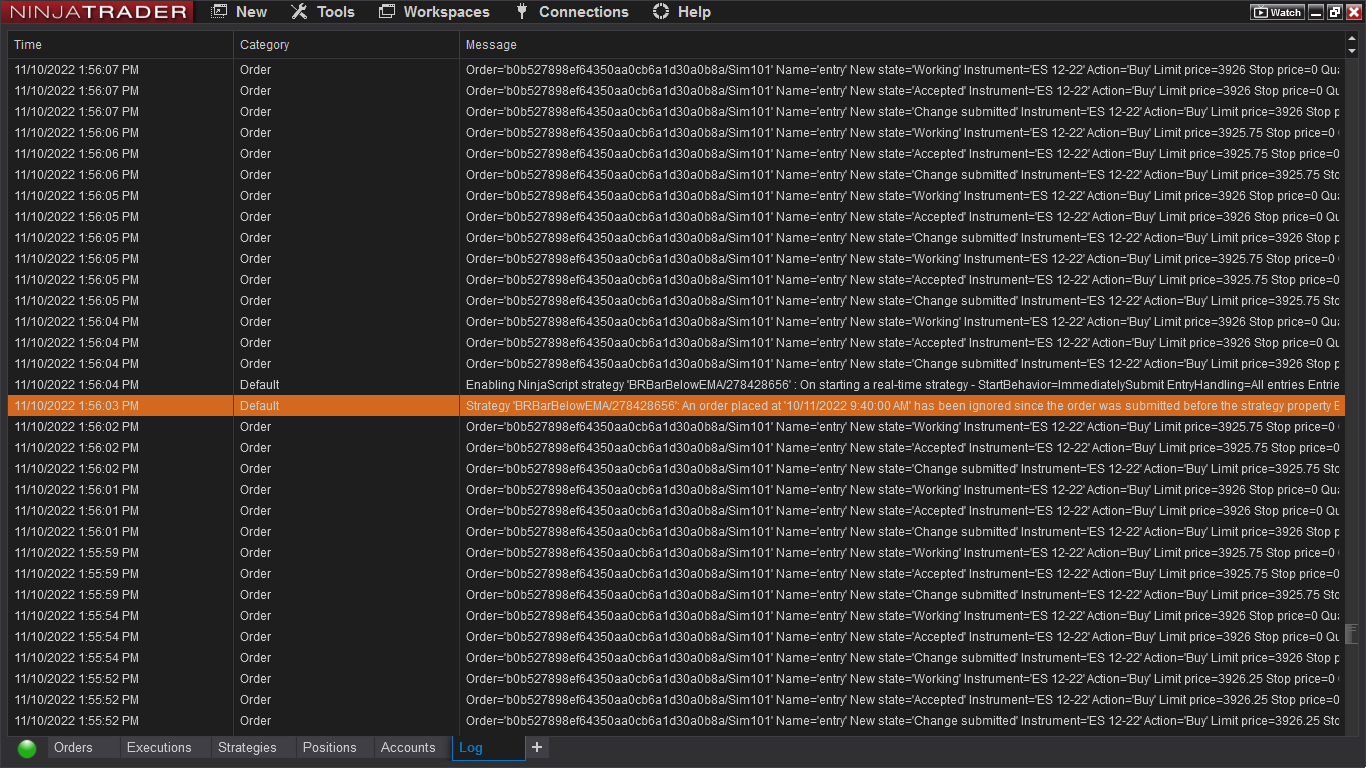Screen dimensions: 1366x768
Task: Close the NinjaTrader Control Center
Action: click(1354, 12)
